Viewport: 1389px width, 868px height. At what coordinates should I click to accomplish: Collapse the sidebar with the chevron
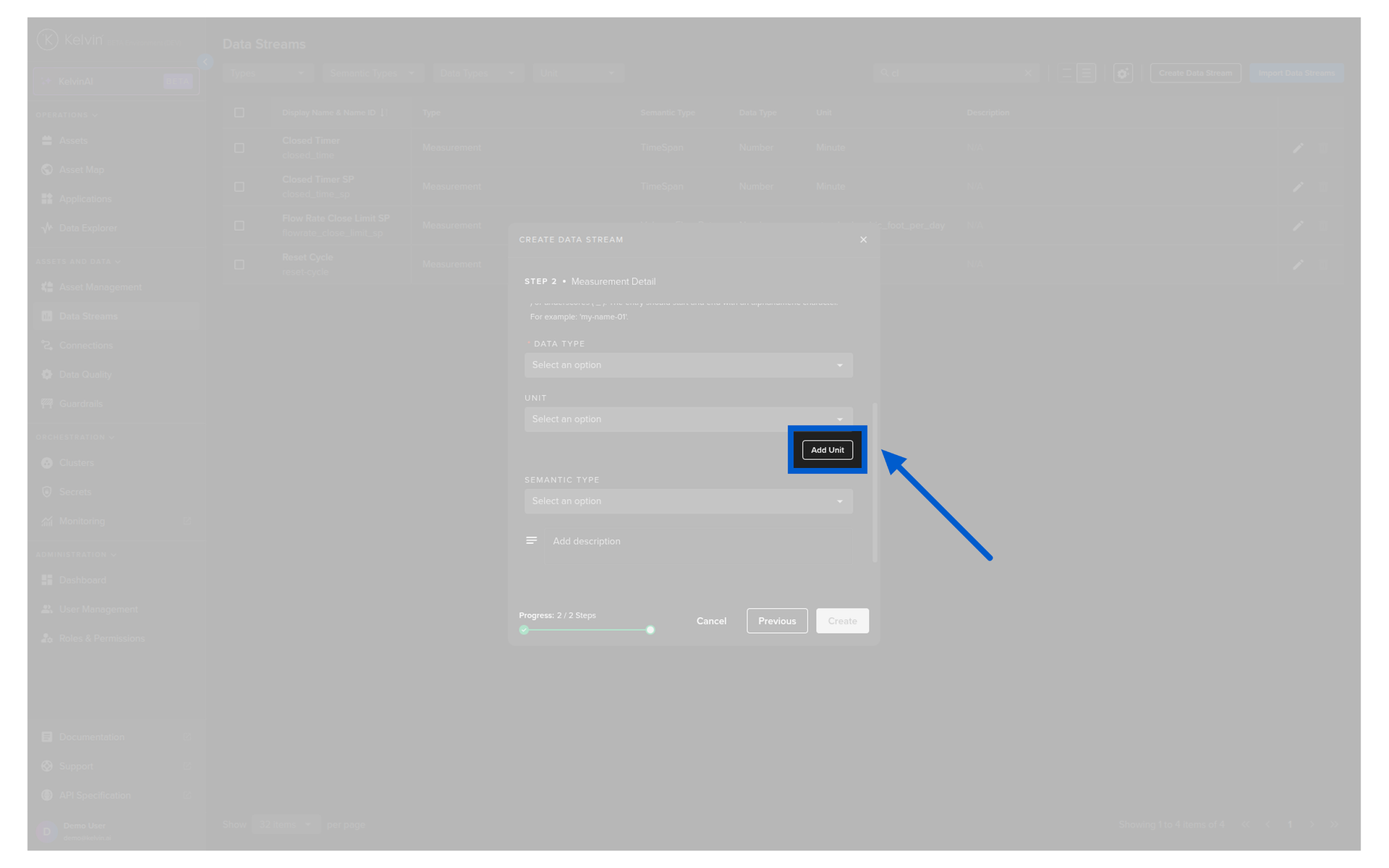coord(205,62)
